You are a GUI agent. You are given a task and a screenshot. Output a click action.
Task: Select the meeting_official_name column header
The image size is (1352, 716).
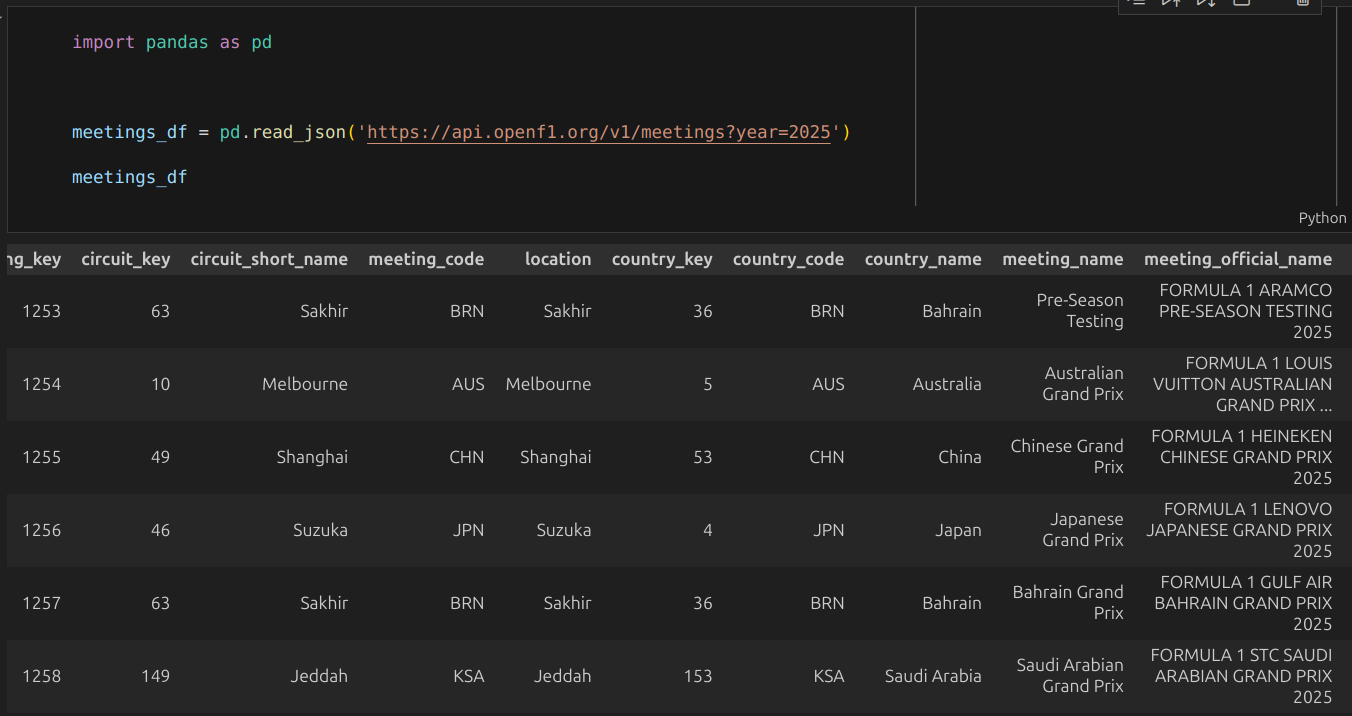pyautogui.click(x=1238, y=259)
